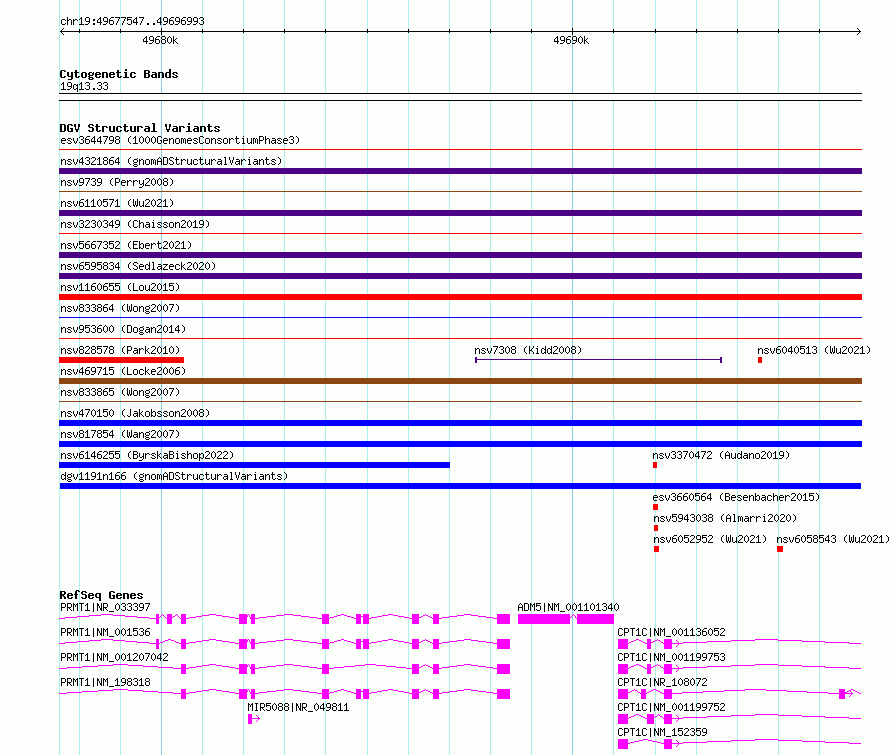The width and height of the screenshot is (890, 755).
Task: Click the 49680k ruler tick label
Action: click(160, 40)
